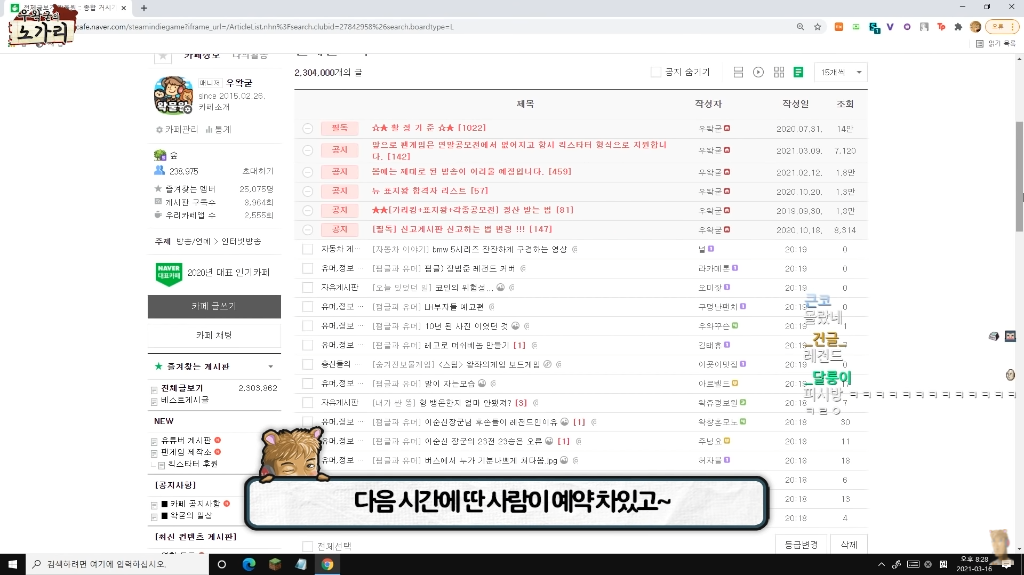The width and height of the screenshot is (1024, 575).
Task: Open the 베스트게시글 best posts board
Action: point(185,400)
